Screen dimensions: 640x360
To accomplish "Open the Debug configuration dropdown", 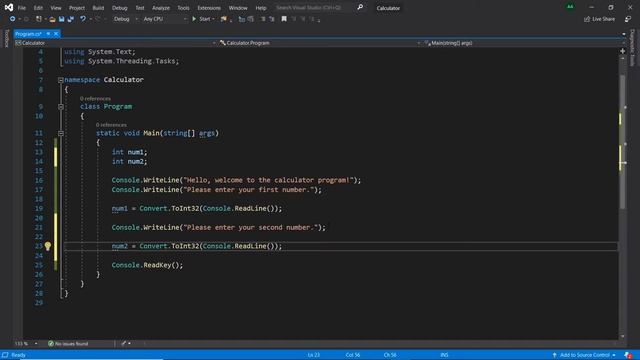I will (x=125, y=19).
